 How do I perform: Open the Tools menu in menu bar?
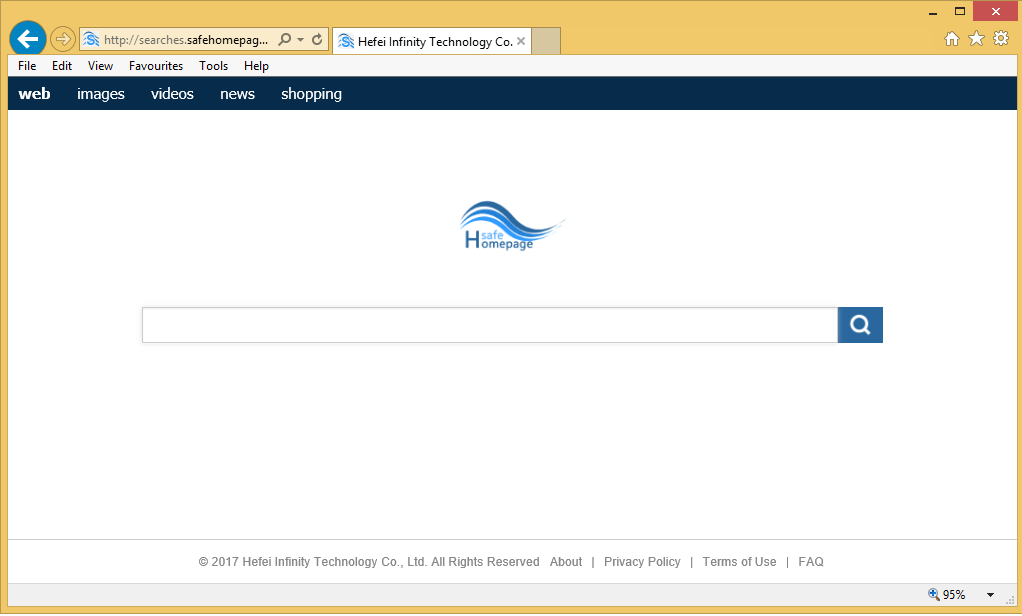(213, 66)
